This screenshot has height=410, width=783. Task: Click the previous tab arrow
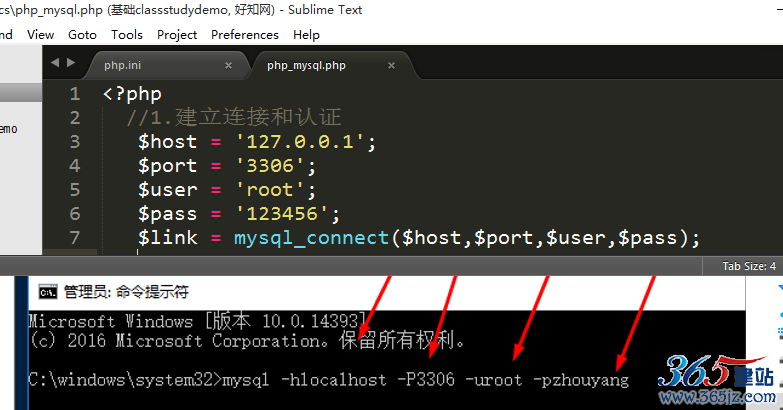[55, 62]
